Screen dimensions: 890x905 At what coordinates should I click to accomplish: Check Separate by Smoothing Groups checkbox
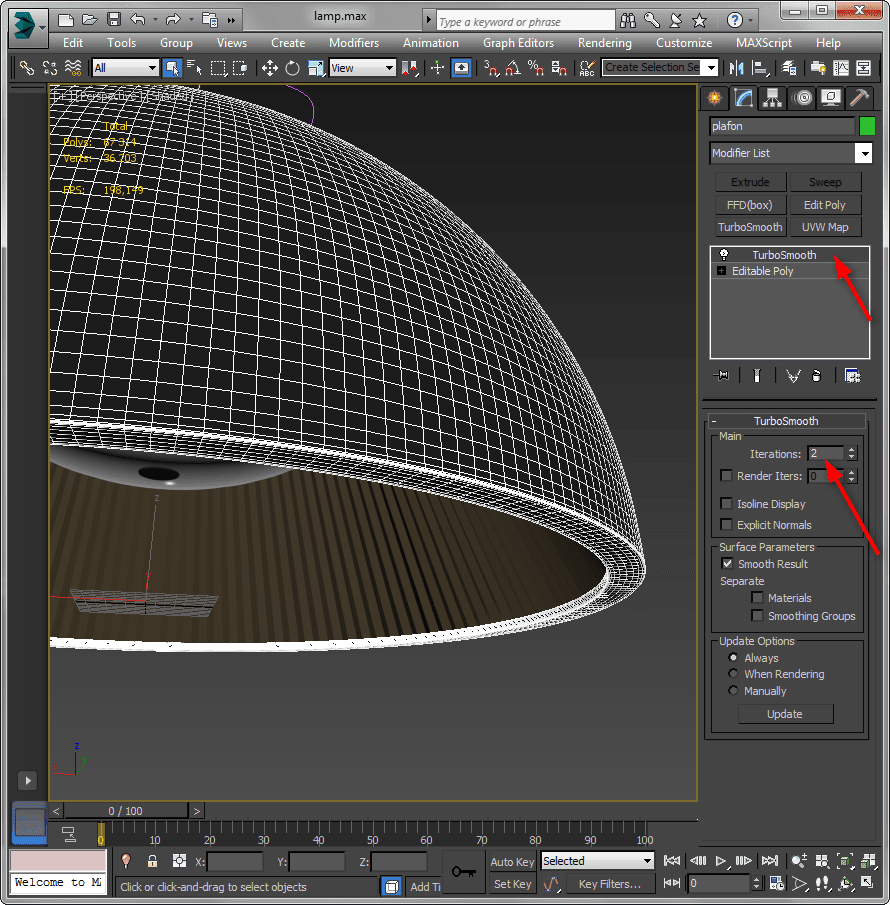(757, 616)
